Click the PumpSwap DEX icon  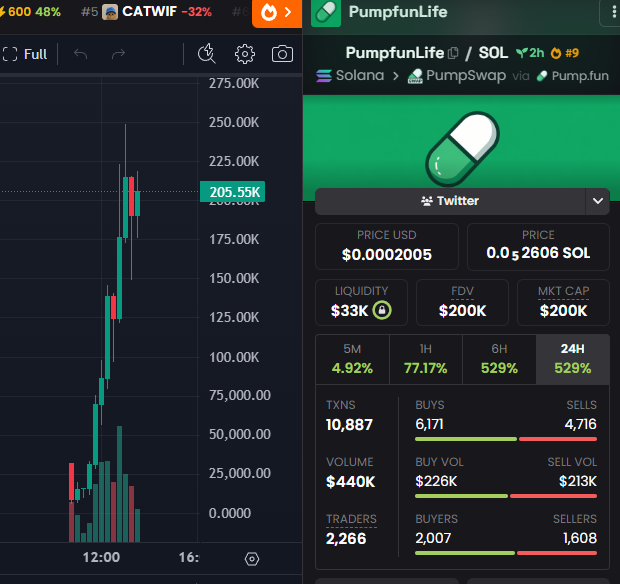pyautogui.click(x=415, y=76)
